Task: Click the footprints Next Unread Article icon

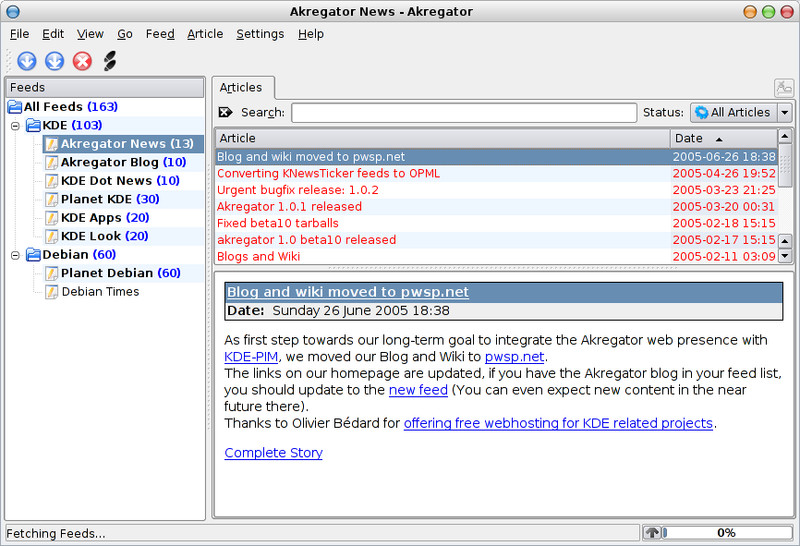Action: [x=110, y=61]
